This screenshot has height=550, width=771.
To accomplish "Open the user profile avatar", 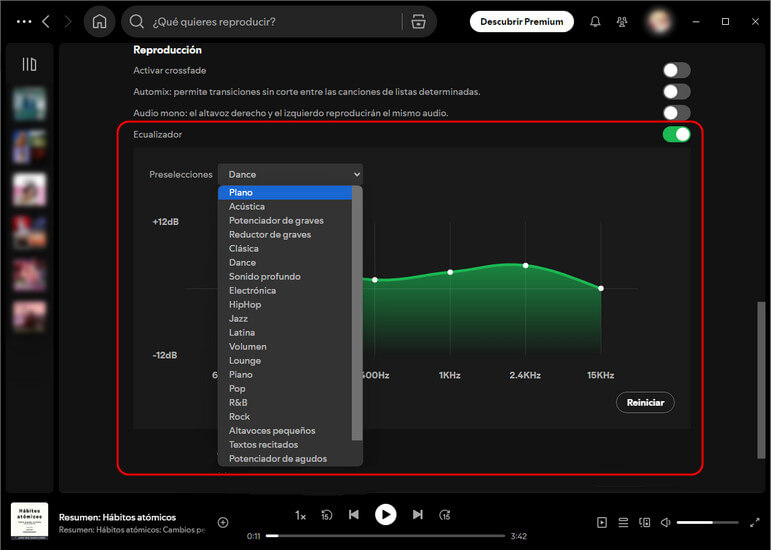I will [659, 22].
